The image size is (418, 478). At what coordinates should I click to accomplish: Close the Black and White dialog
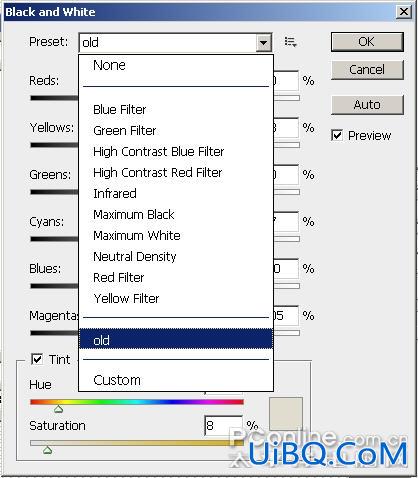tap(404, 12)
